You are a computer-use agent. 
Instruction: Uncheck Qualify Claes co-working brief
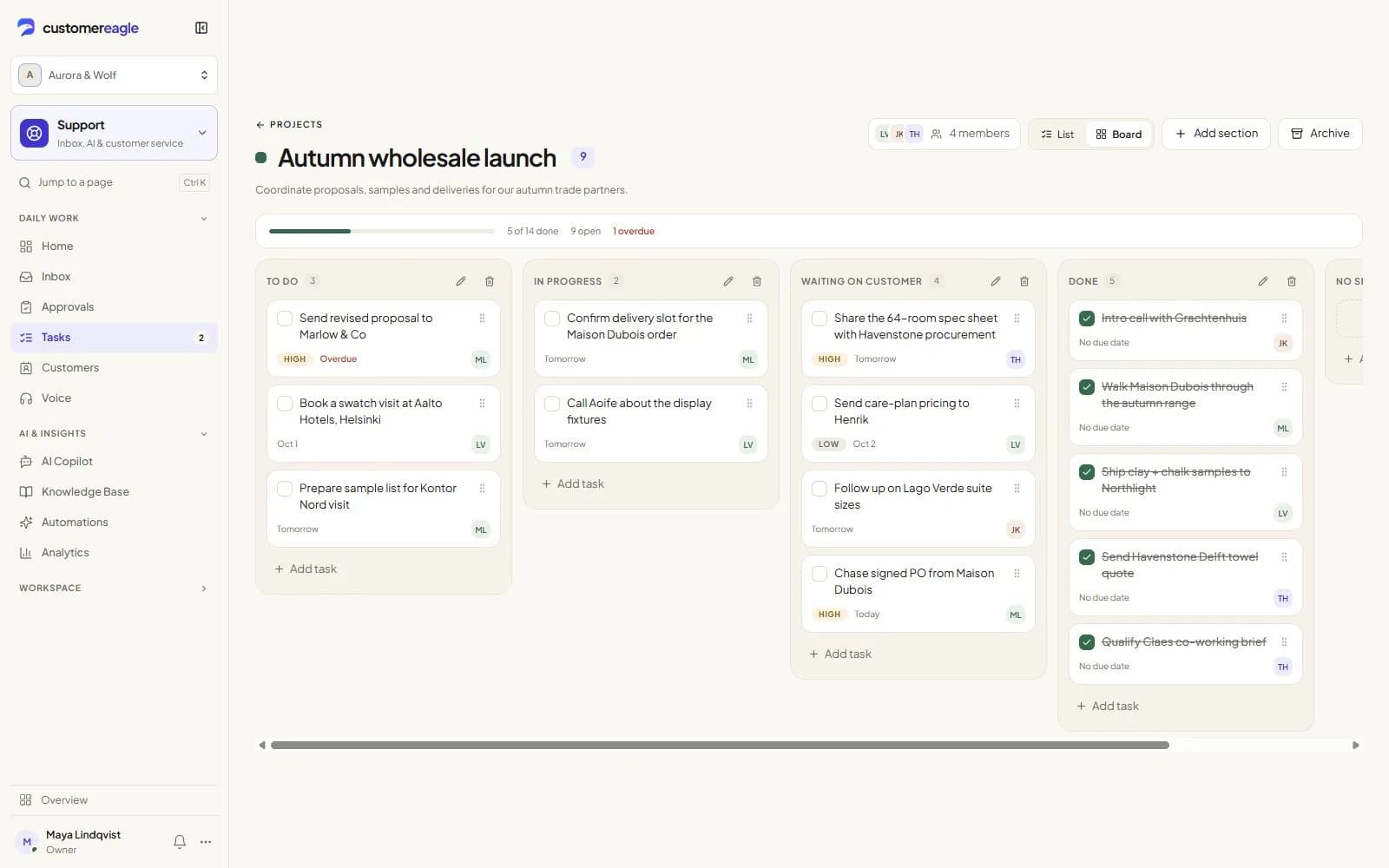(1087, 642)
